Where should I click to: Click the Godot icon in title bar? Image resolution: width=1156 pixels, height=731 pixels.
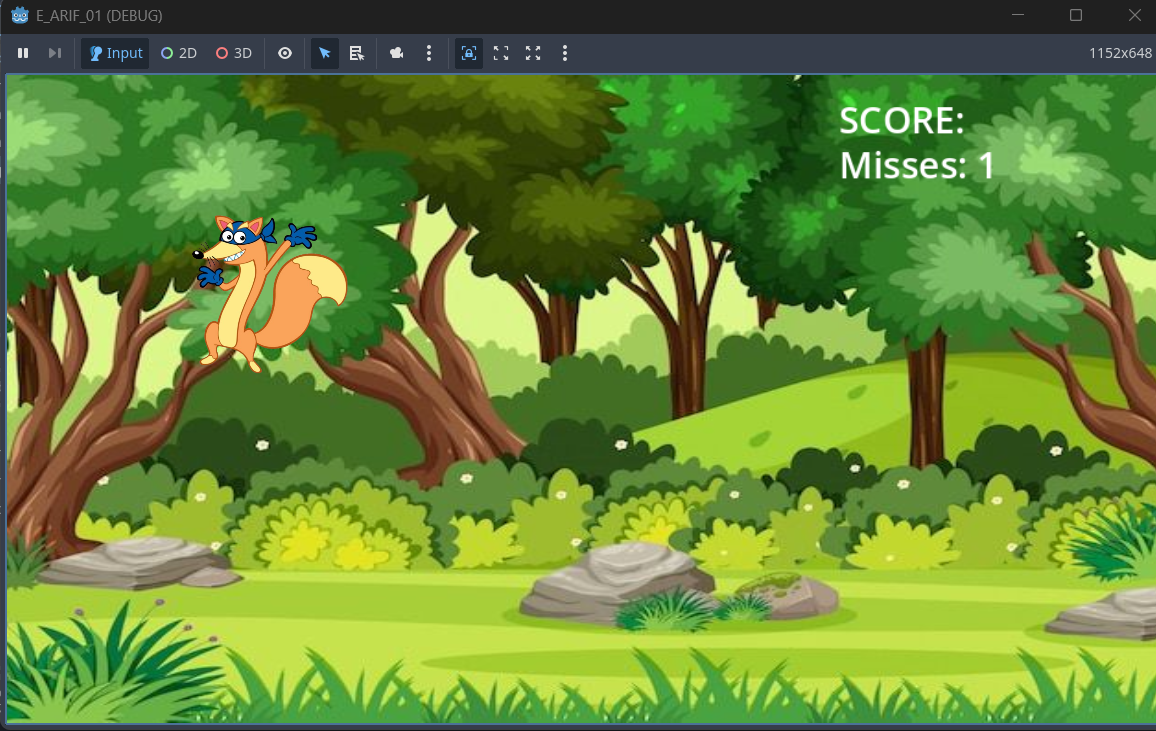coord(20,15)
